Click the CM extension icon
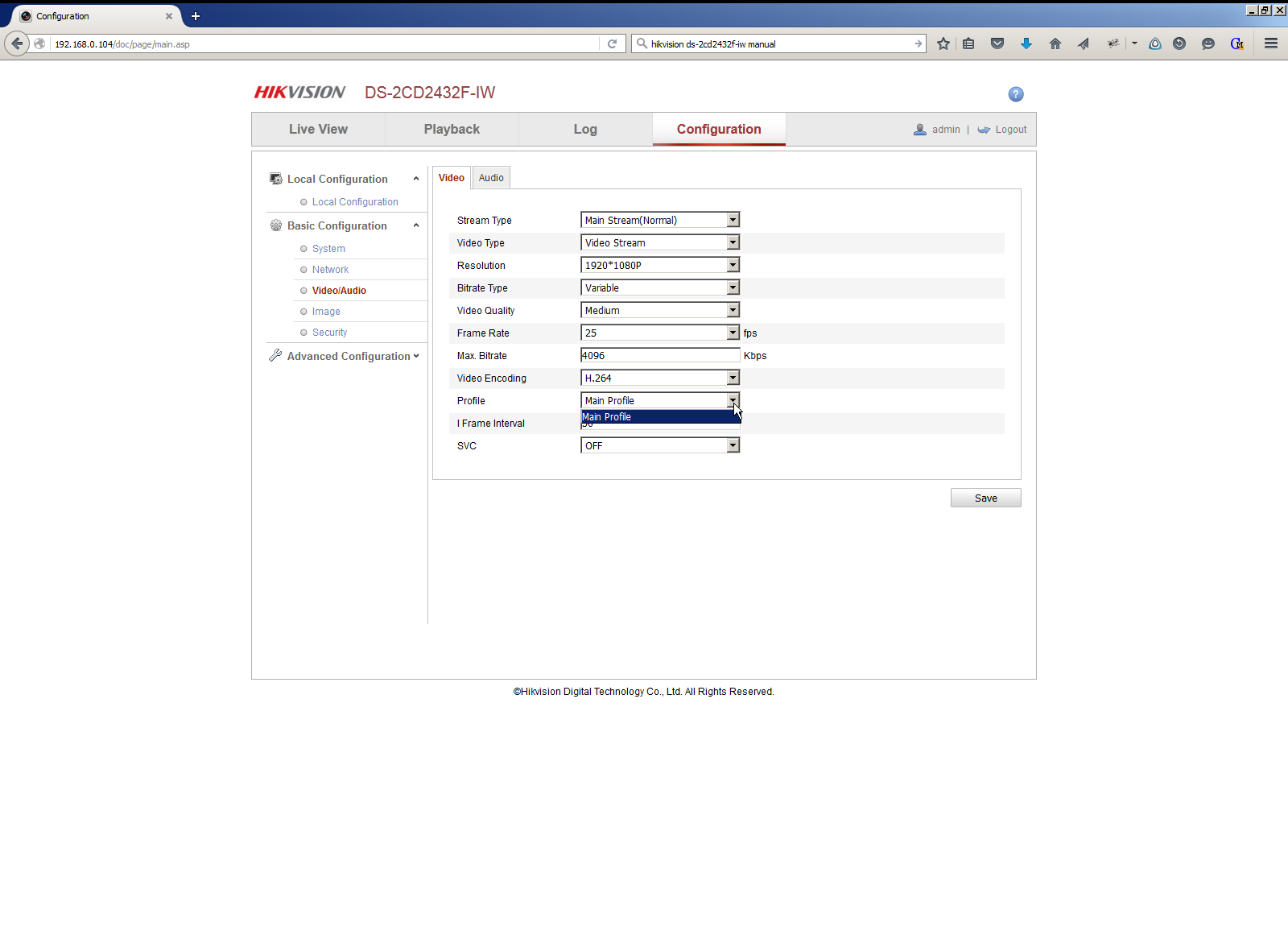Image resolution: width=1288 pixels, height=947 pixels. click(1237, 44)
